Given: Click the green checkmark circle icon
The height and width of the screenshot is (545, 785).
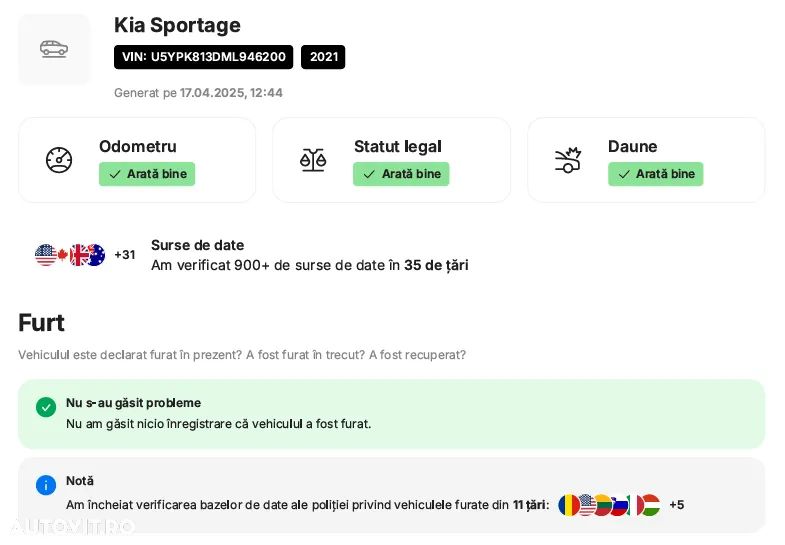Looking at the screenshot, I should click(46, 407).
